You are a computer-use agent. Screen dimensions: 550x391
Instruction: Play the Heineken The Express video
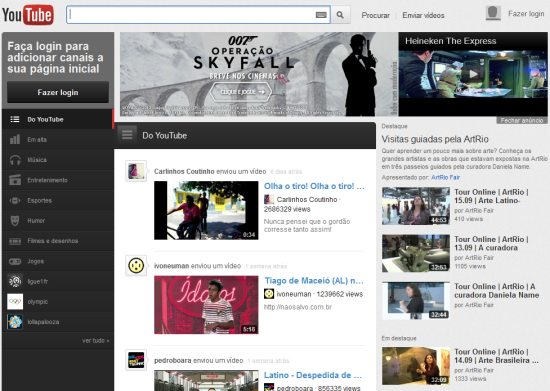tap(473, 74)
